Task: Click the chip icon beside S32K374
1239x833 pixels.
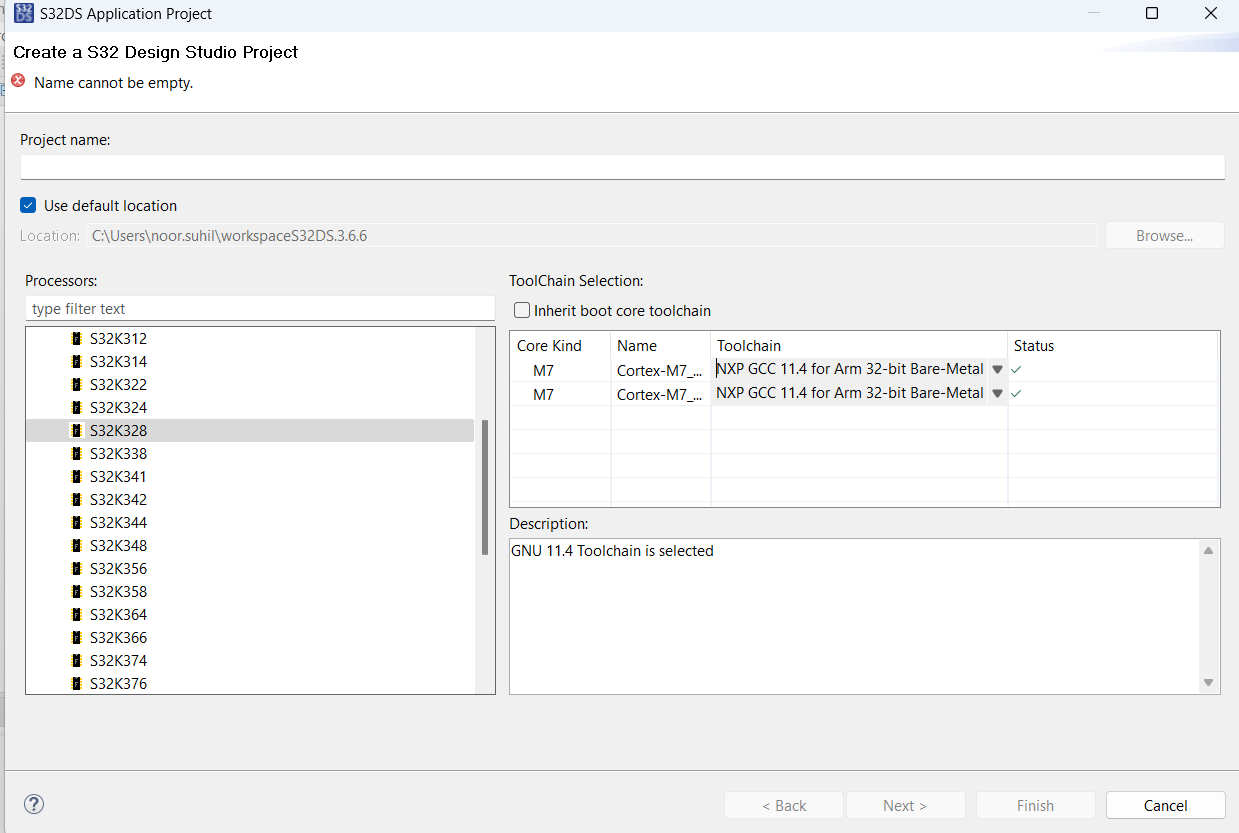Action: coord(76,661)
